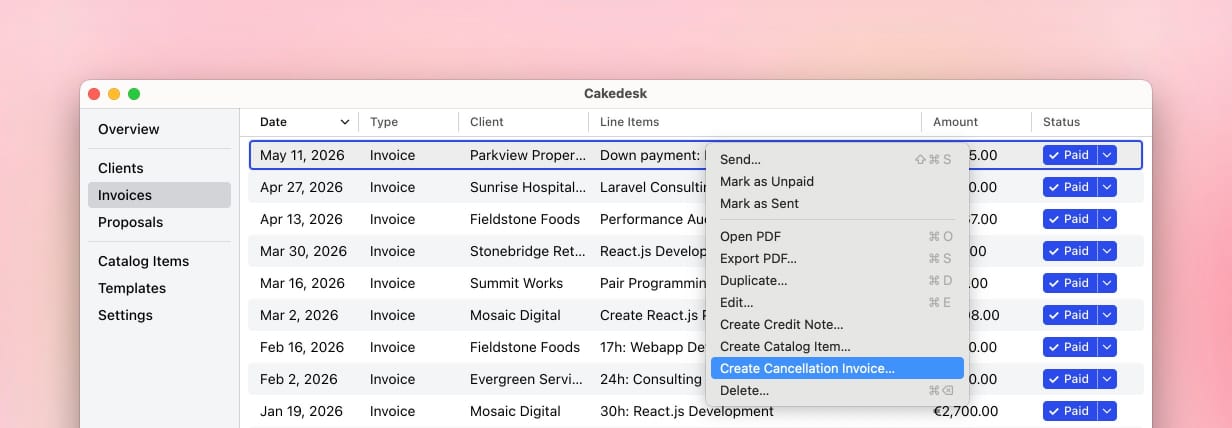Screen dimensions: 1232x428
Task: Click Paid button for Feb 16, 2026 invoice
Action: pyautogui.click(x=1069, y=347)
